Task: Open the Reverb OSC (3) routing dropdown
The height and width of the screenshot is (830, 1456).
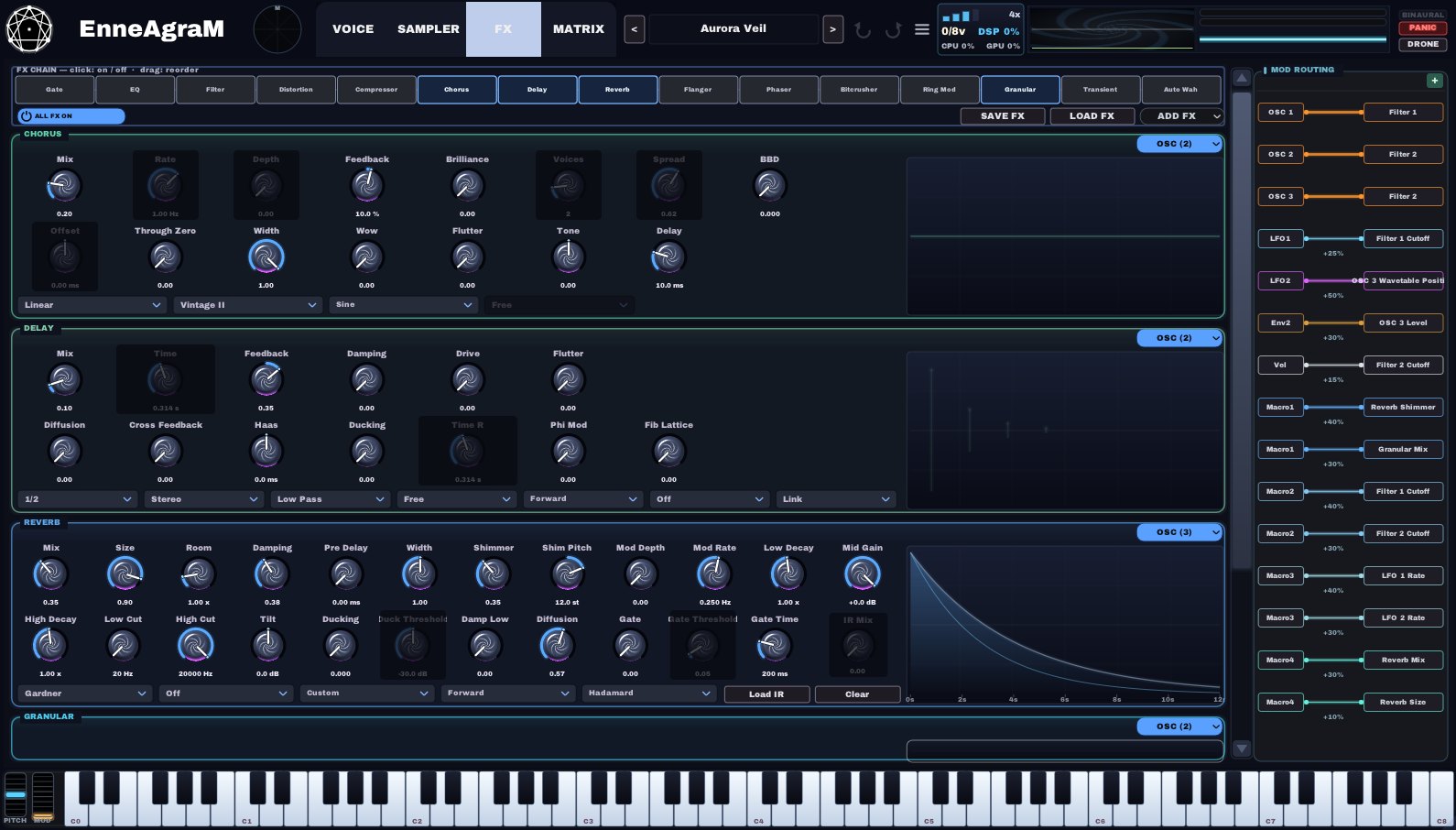Action: [x=1179, y=532]
